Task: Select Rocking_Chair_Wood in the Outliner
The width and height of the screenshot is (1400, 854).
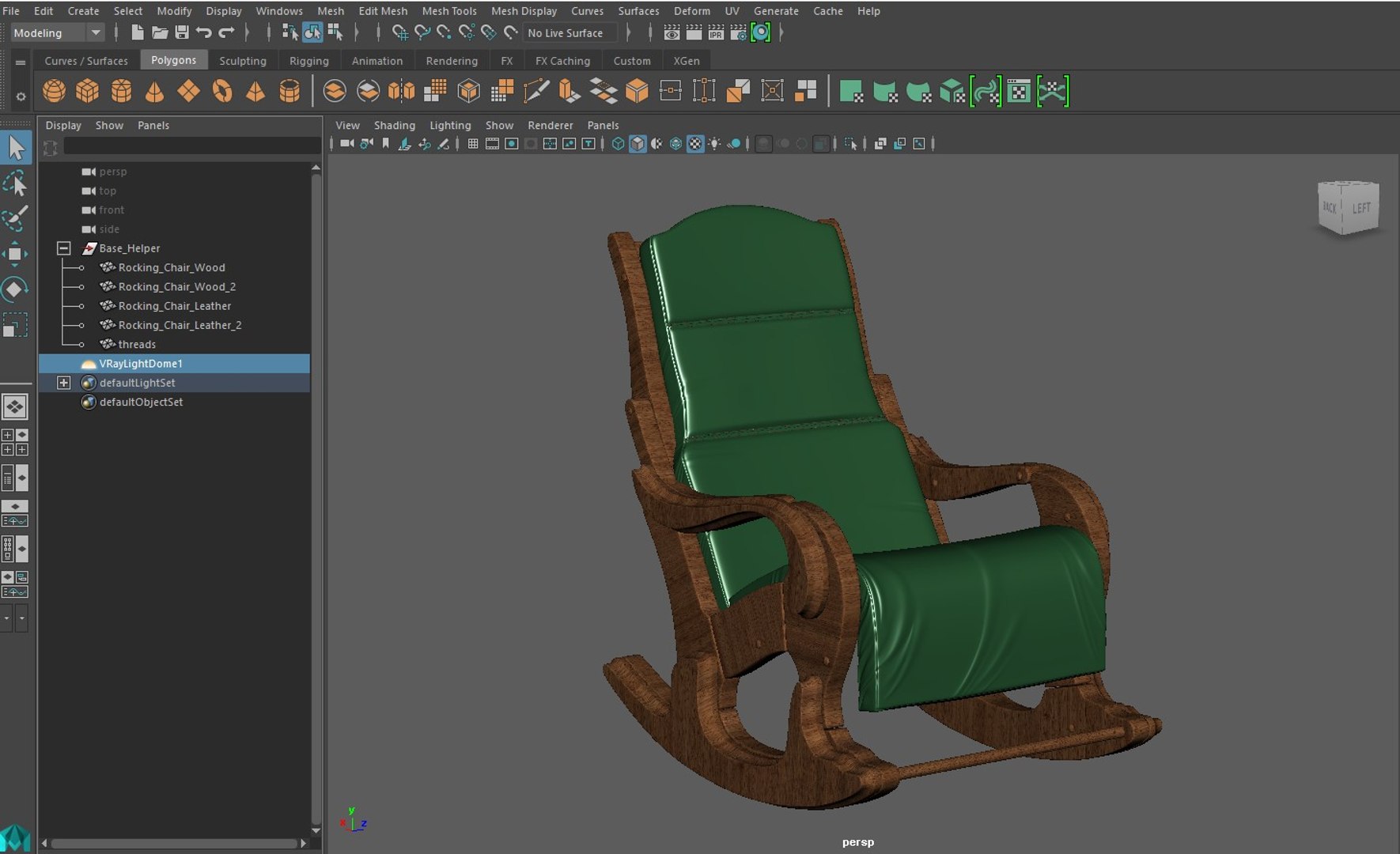Action: pos(172,267)
